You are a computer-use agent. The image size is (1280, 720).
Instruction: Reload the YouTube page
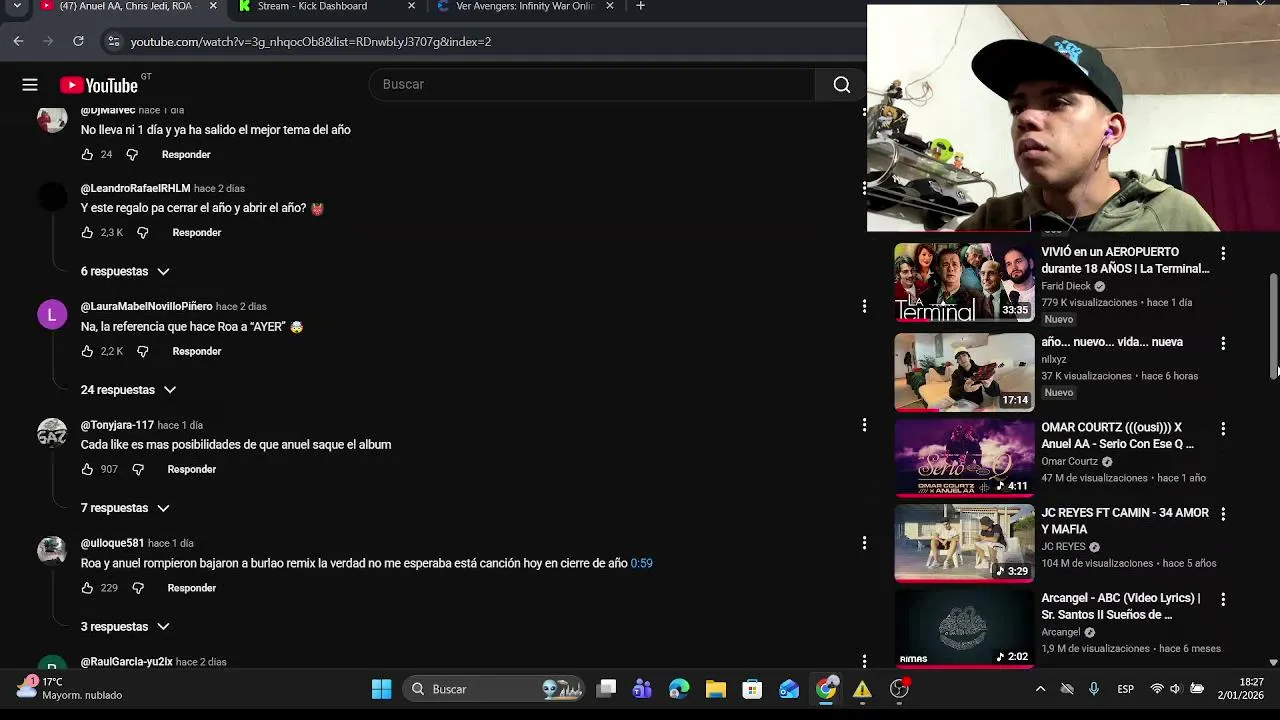[x=78, y=41]
